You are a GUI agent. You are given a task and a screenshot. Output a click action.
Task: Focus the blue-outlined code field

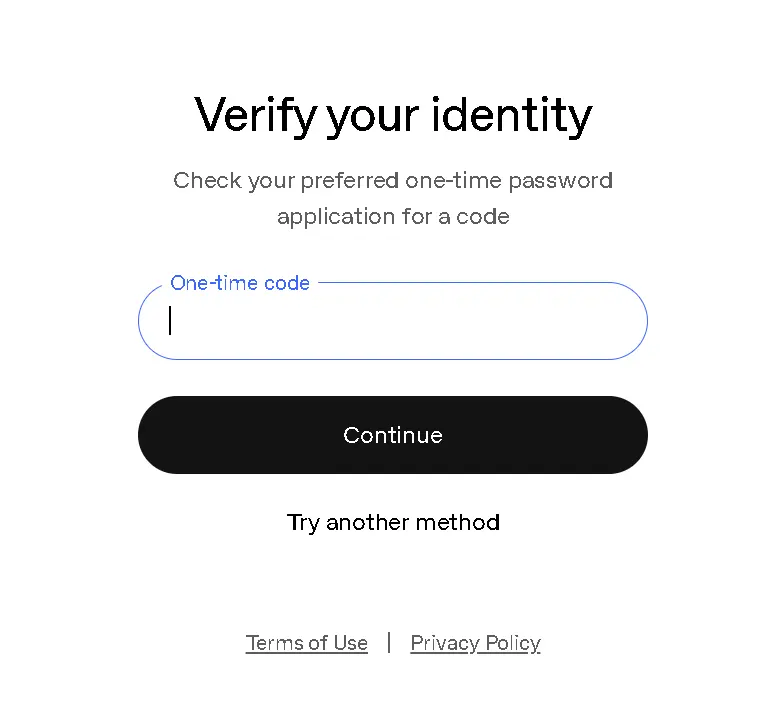pos(392,321)
